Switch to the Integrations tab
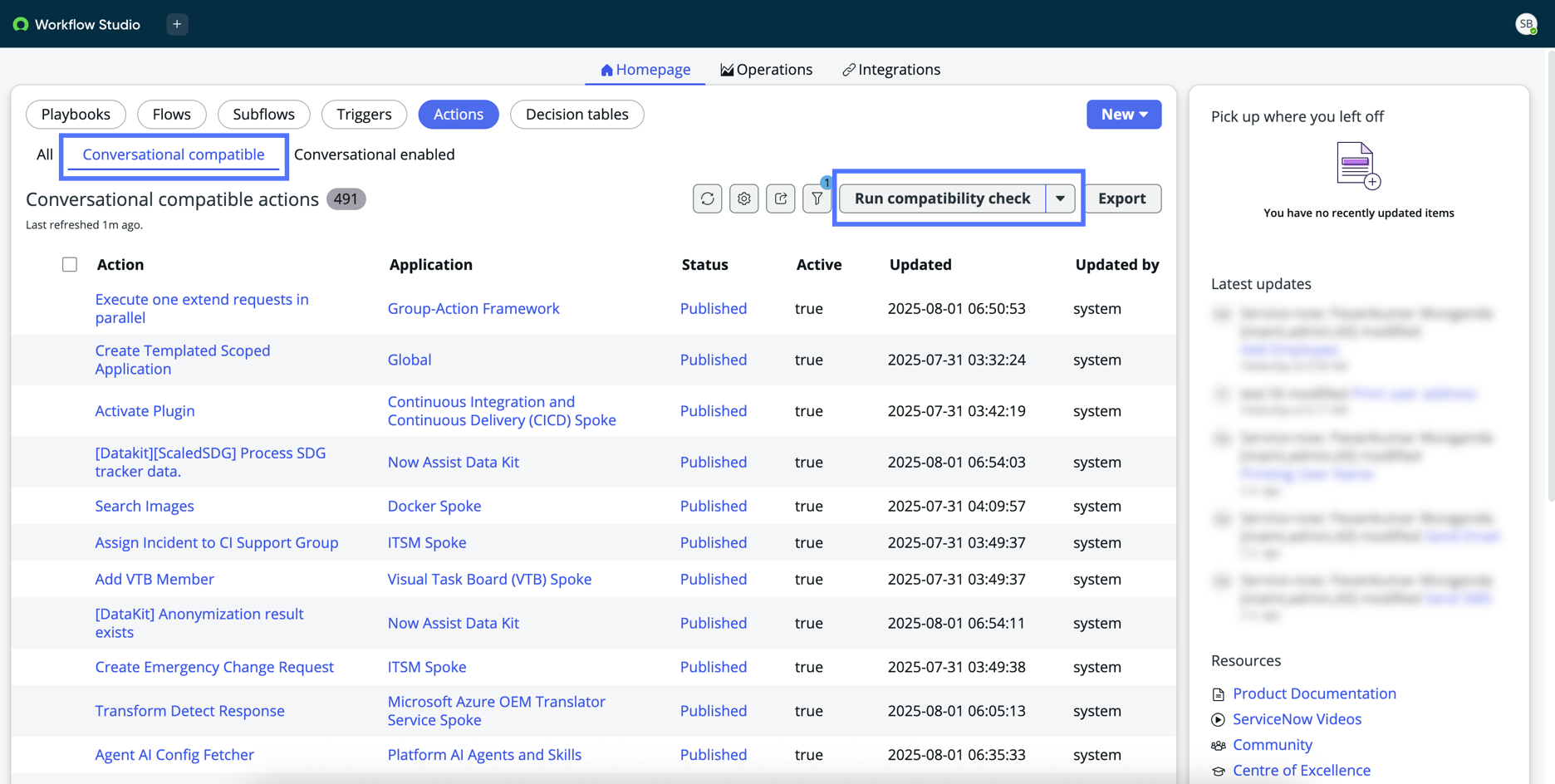The height and width of the screenshot is (784, 1555). 891,70
